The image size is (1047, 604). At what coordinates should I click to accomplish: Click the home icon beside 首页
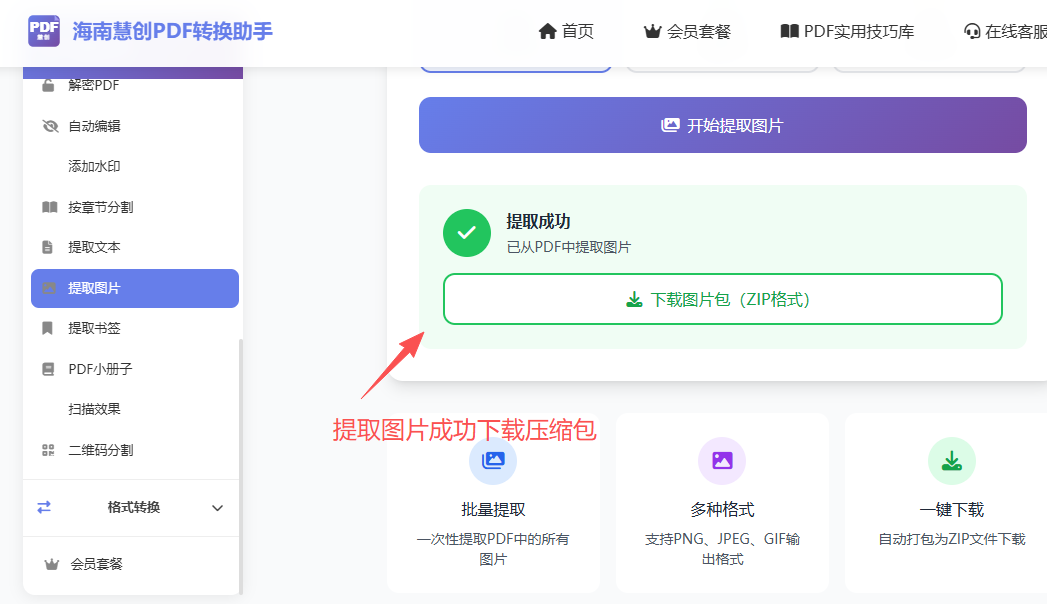[x=548, y=31]
